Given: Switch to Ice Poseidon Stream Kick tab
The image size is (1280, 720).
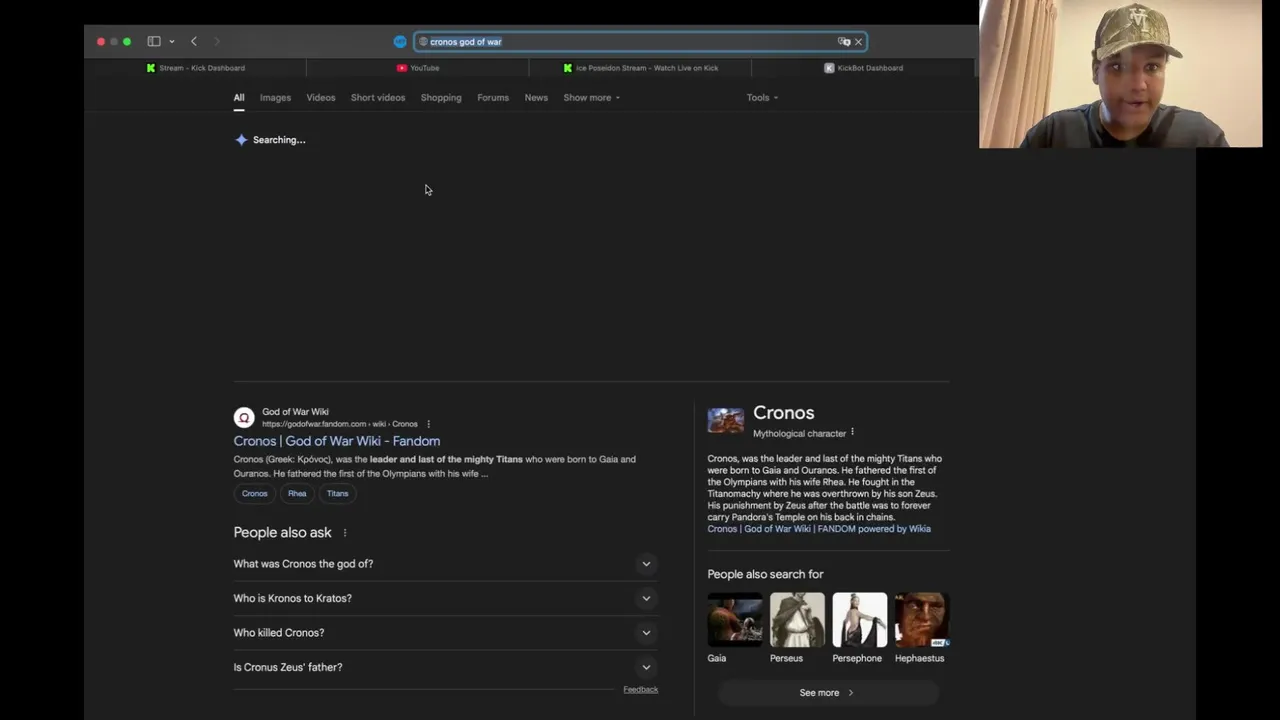Looking at the screenshot, I should pyautogui.click(x=640, y=68).
